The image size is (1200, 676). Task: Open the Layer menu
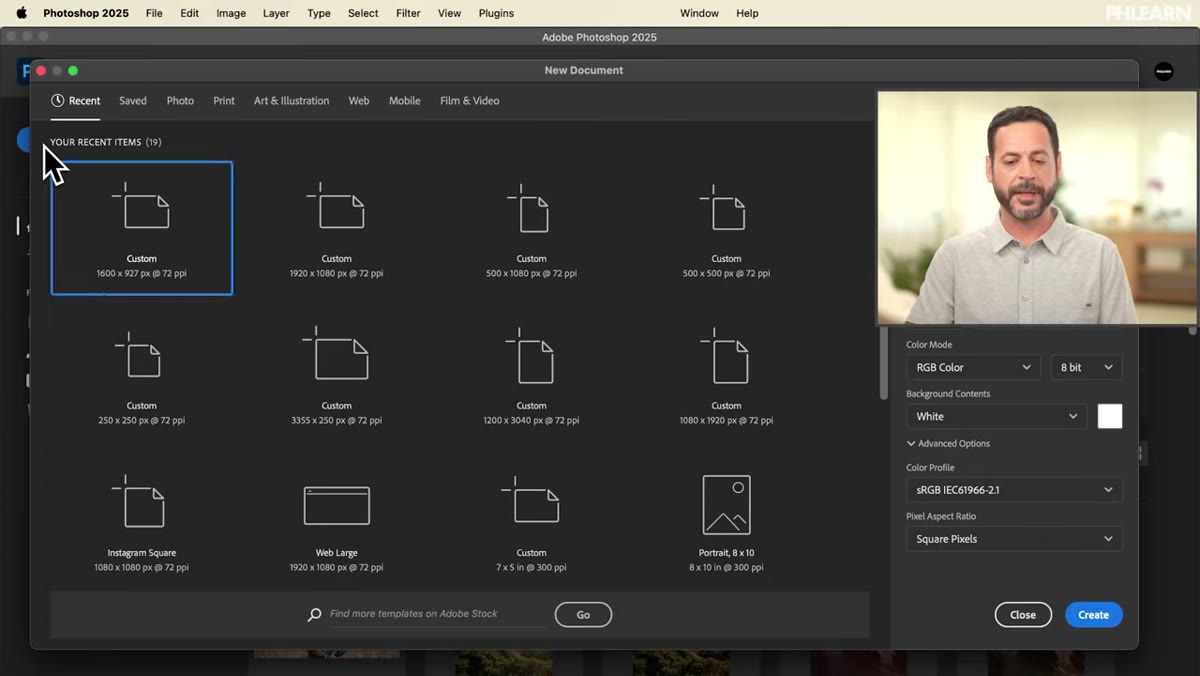276,13
